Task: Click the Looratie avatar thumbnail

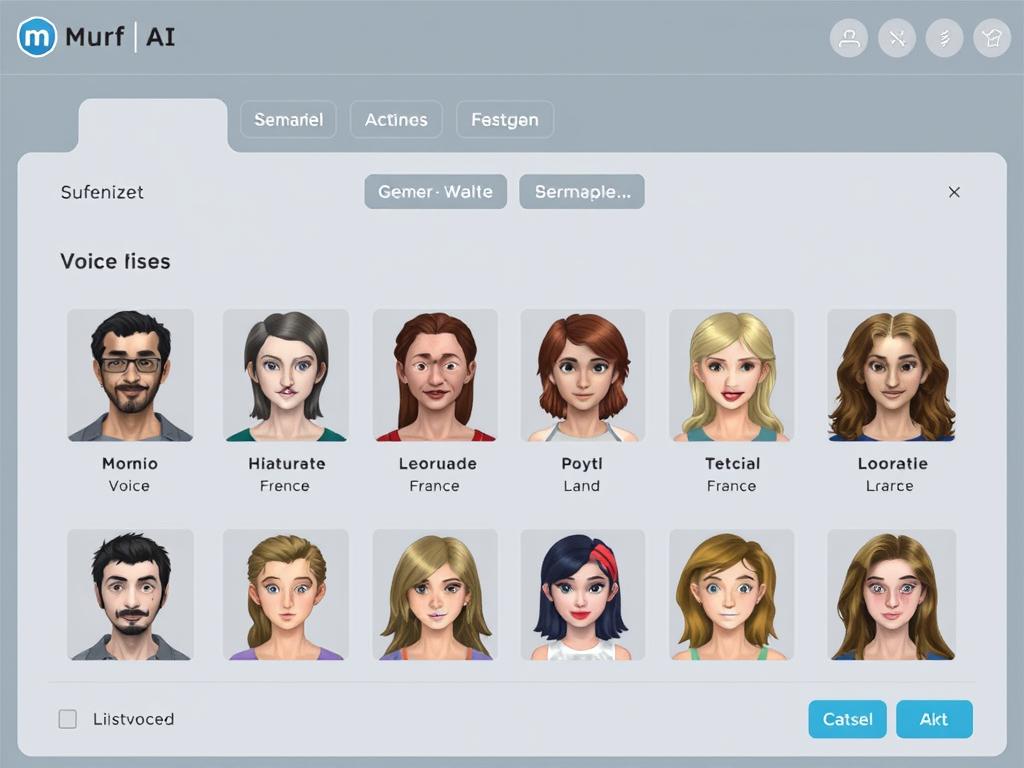Action: pos(891,375)
